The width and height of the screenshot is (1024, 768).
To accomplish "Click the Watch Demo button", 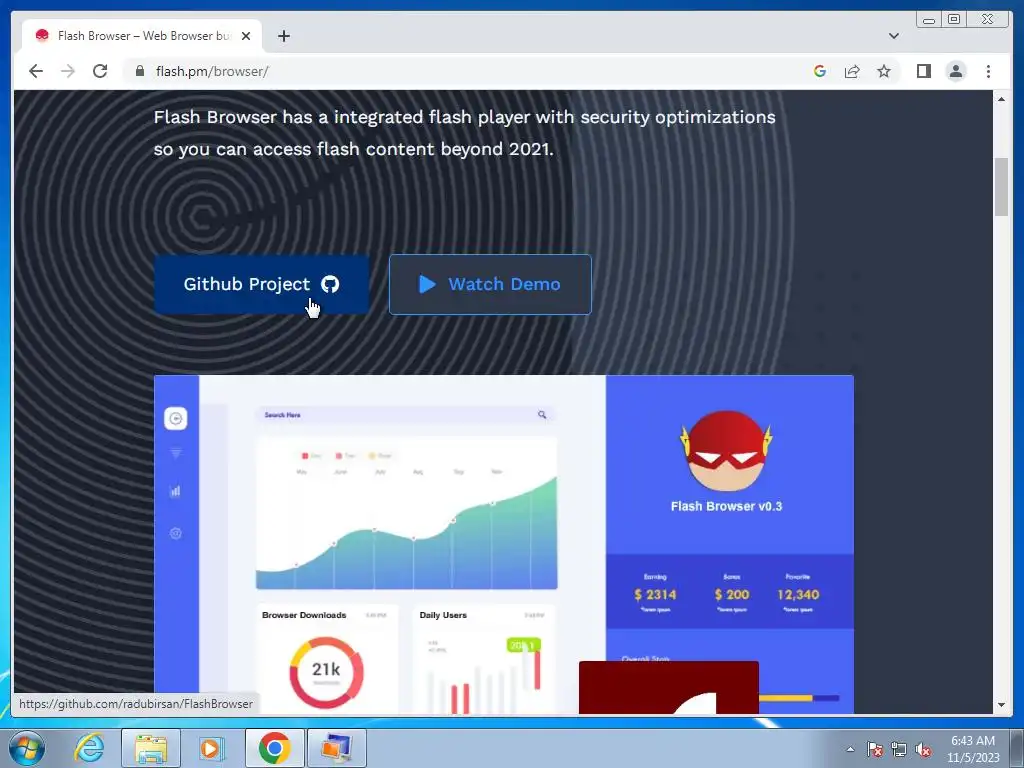I will click(490, 284).
